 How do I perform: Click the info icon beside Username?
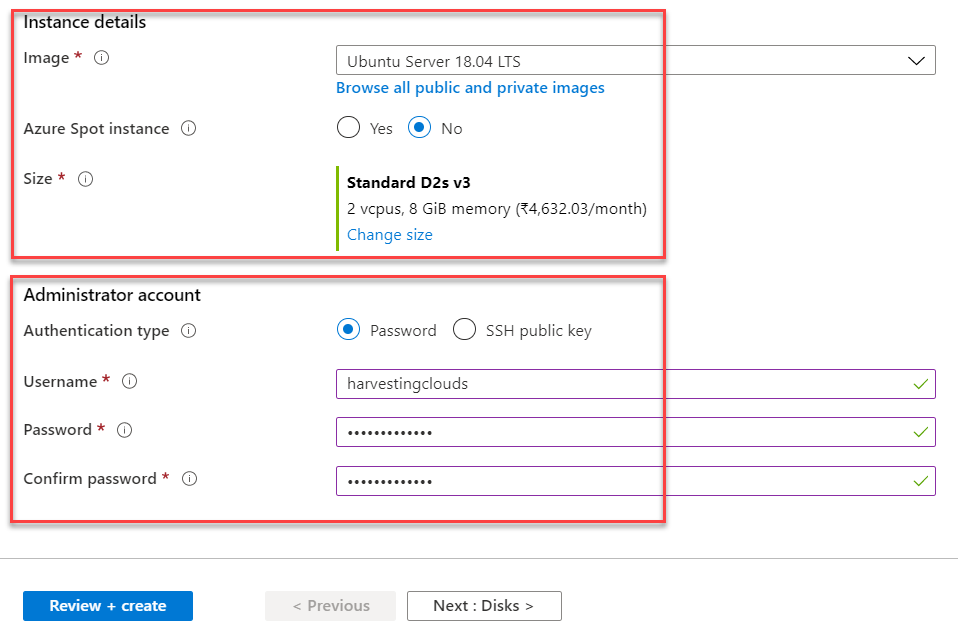130,381
